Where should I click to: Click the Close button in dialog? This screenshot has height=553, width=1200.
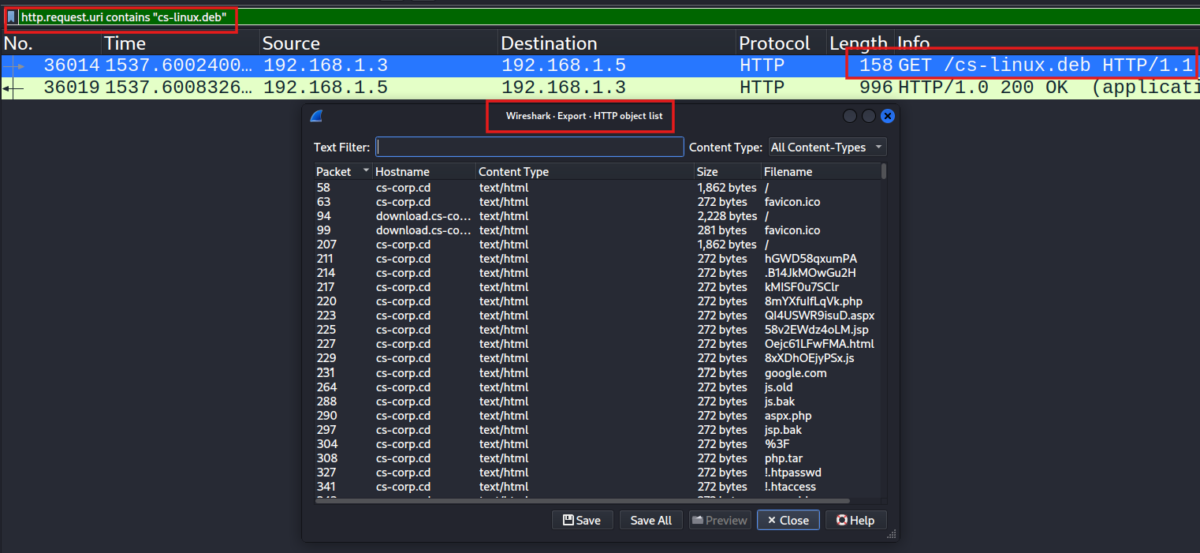click(x=788, y=520)
